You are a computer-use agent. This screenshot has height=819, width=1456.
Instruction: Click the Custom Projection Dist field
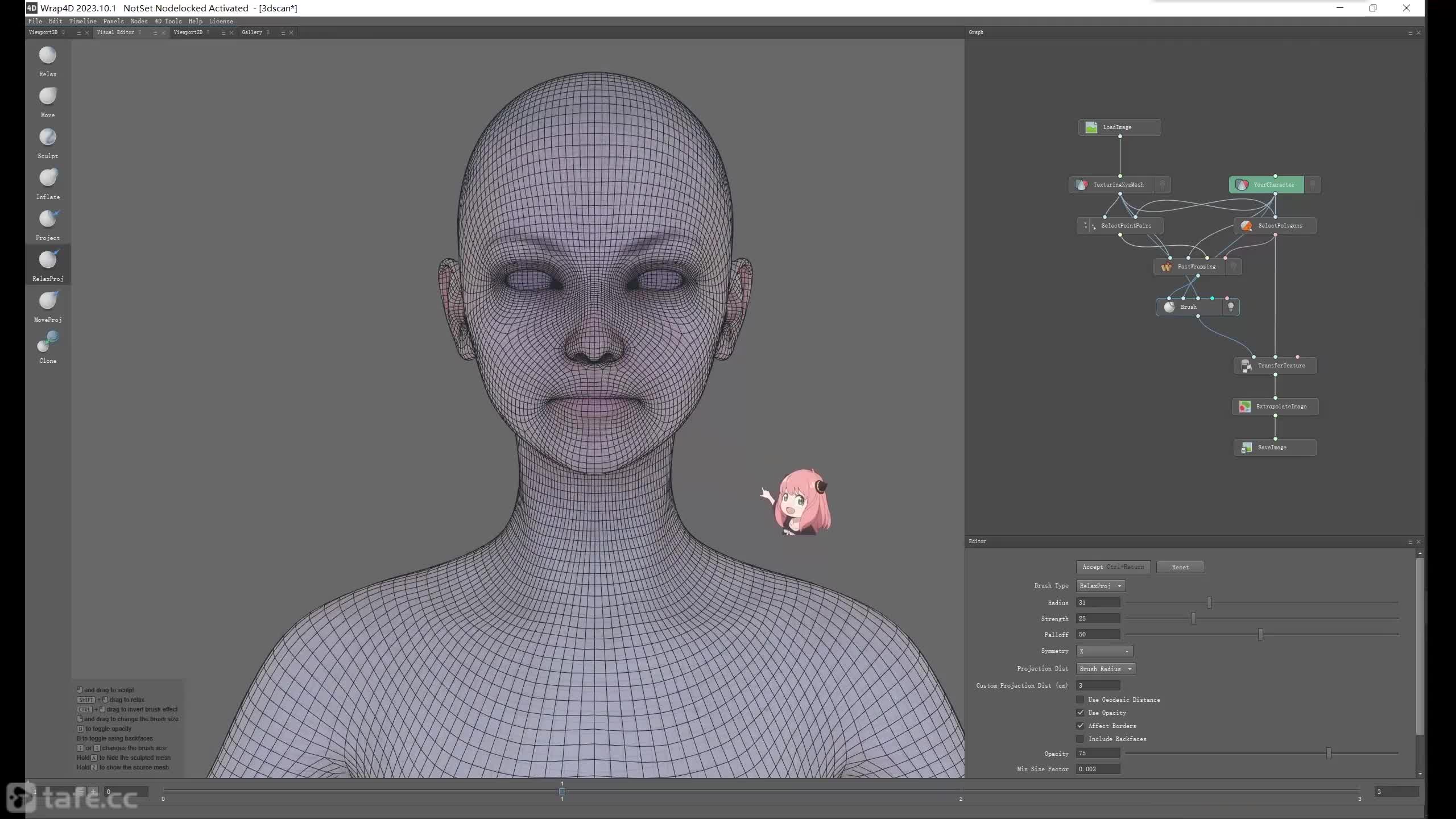(x=1098, y=685)
